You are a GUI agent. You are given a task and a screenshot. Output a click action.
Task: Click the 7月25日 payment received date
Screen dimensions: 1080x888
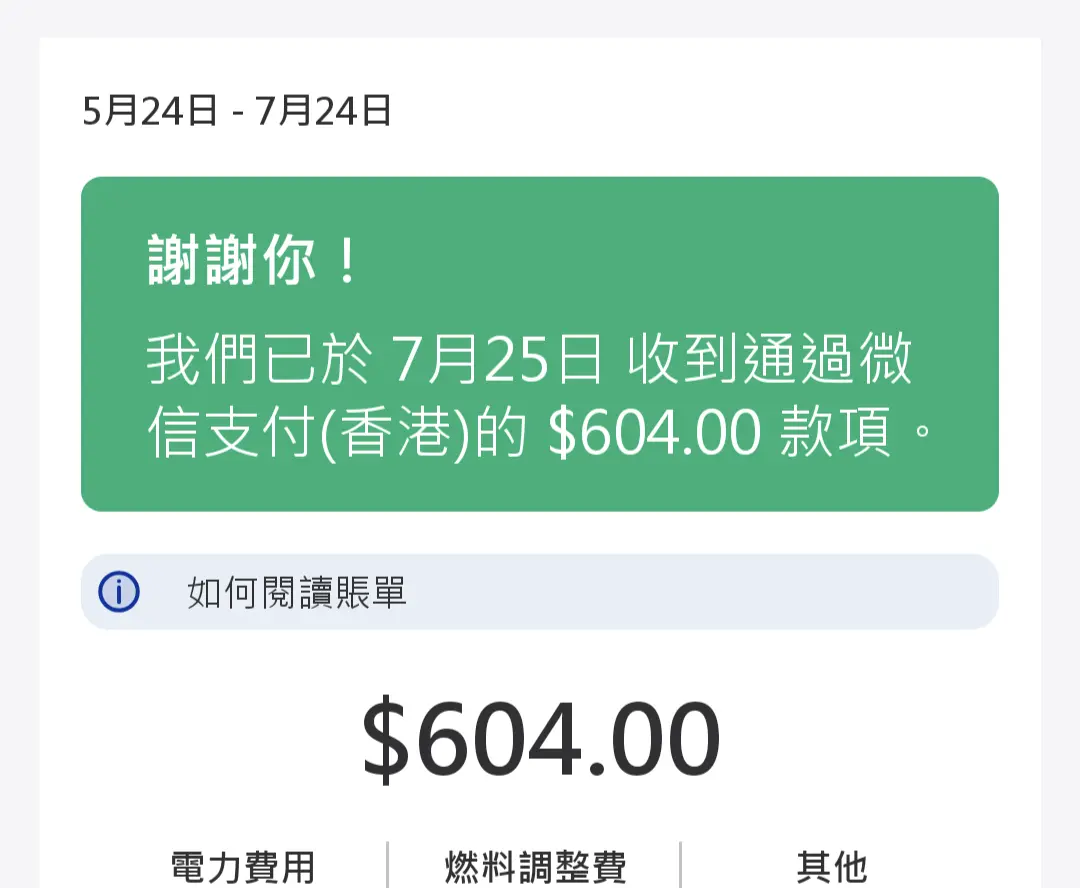tap(497, 359)
